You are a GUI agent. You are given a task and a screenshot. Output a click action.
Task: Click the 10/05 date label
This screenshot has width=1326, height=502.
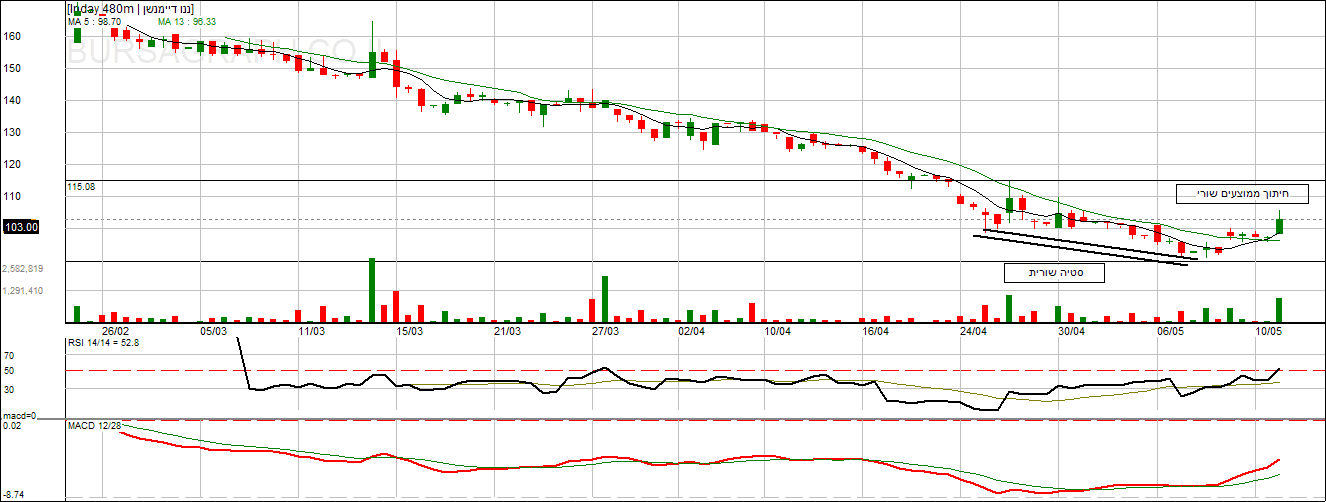[x=1269, y=330]
